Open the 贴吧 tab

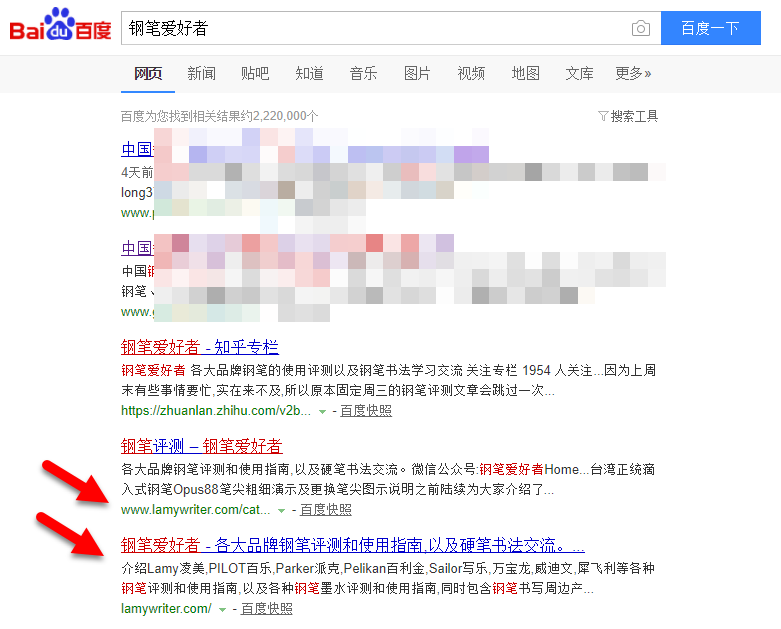pyautogui.click(x=255, y=73)
